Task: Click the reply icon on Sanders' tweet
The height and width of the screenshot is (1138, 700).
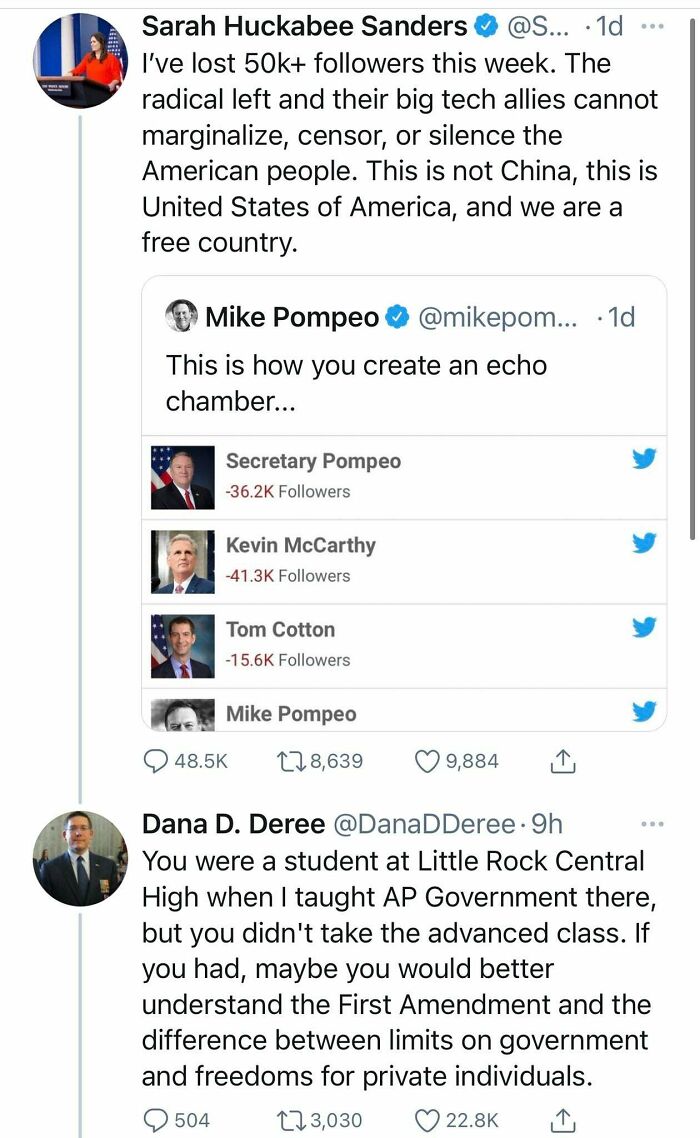Action: (x=155, y=760)
